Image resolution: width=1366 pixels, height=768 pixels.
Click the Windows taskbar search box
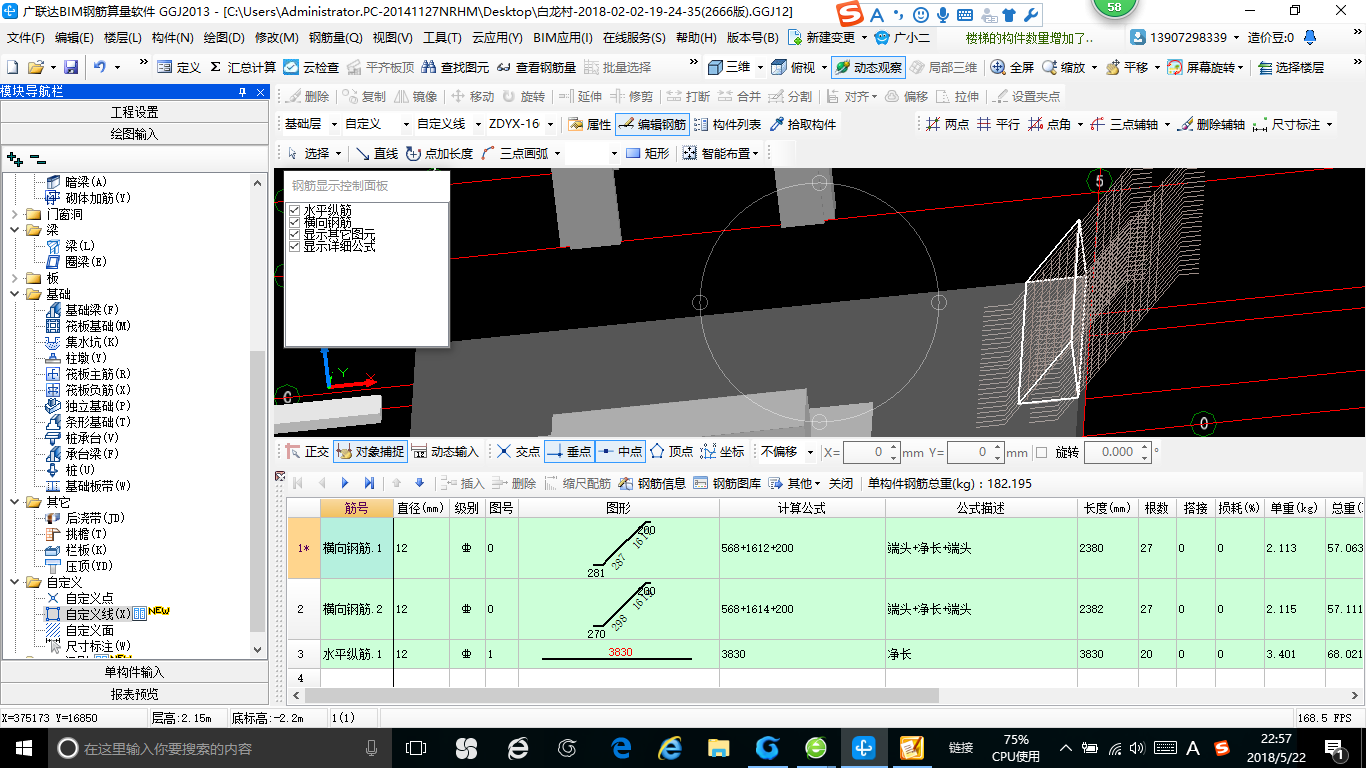[219, 748]
